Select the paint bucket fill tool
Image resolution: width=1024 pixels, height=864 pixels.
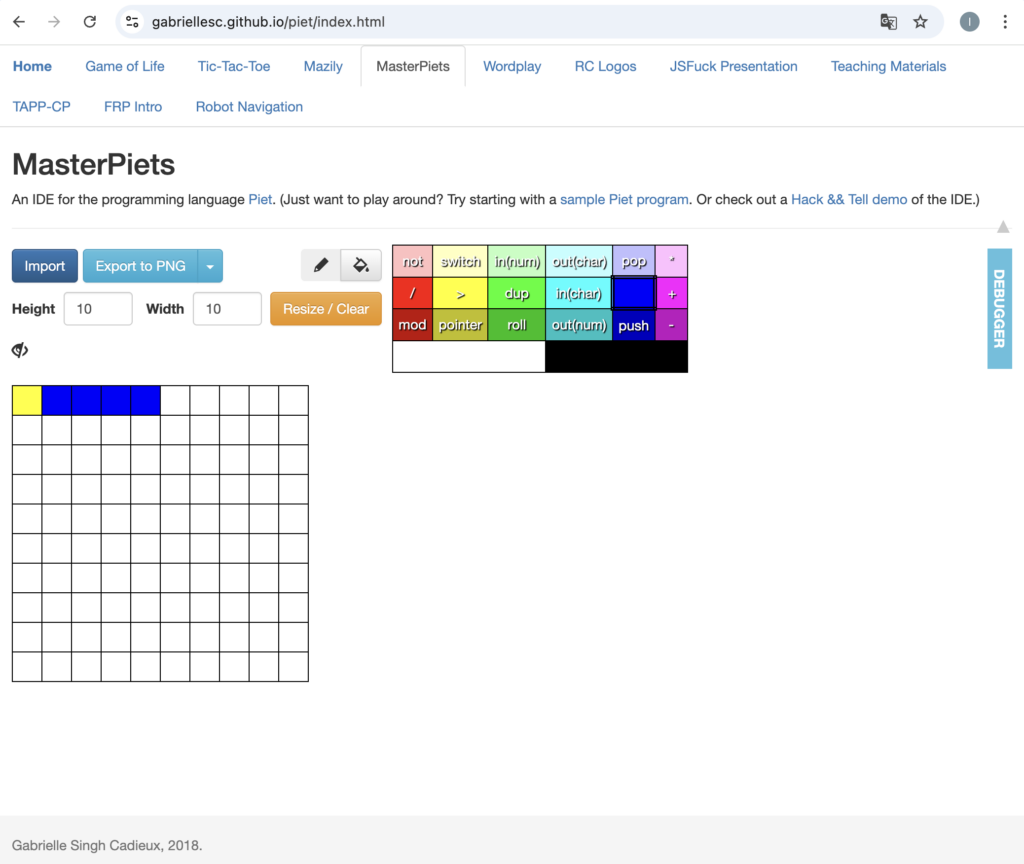[x=361, y=266]
